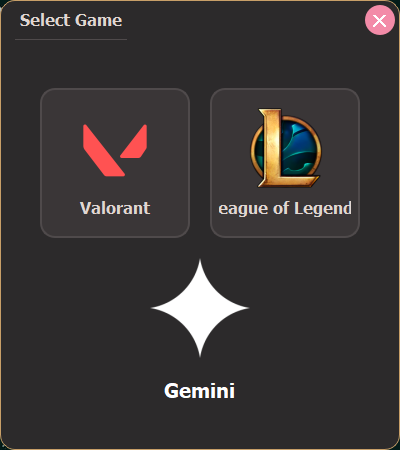Viewport: 400px width, 450px height.
Task: Click the left blade of the Valorant V
Action: [102, 151]
